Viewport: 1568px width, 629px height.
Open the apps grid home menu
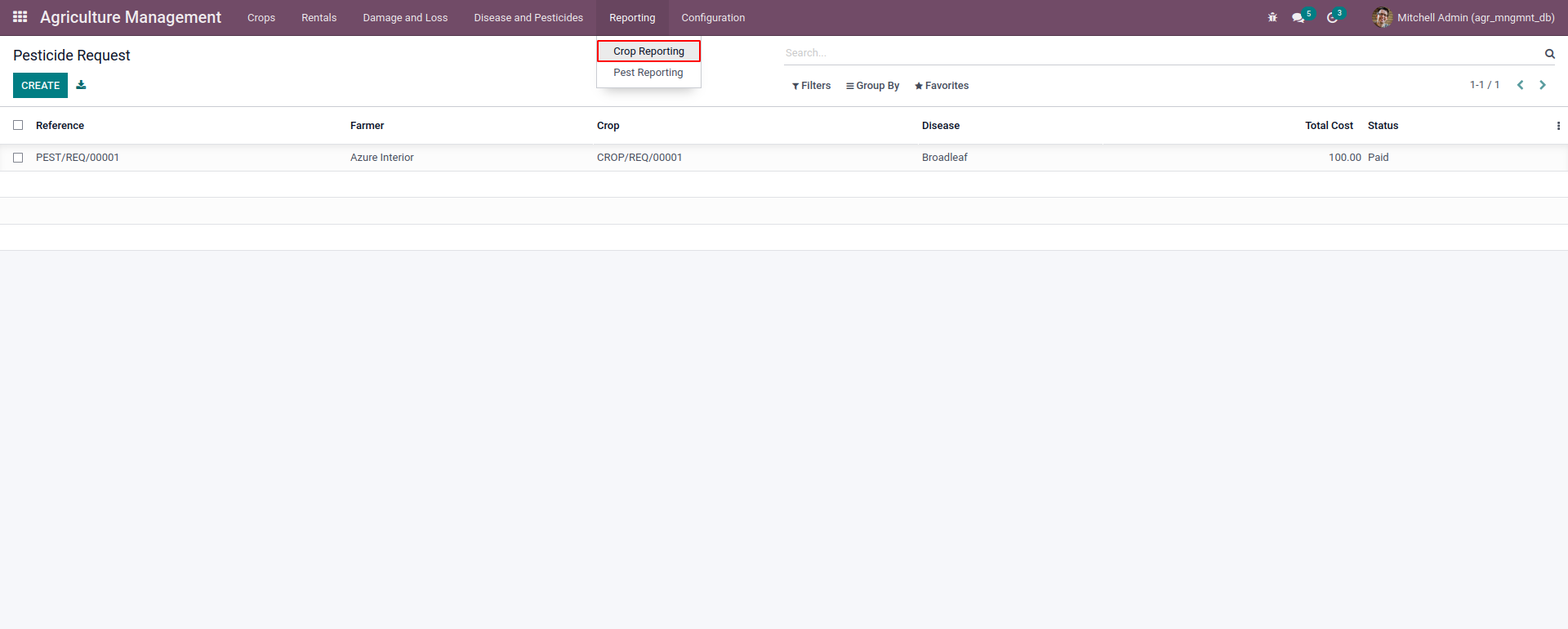pos(20,17)
